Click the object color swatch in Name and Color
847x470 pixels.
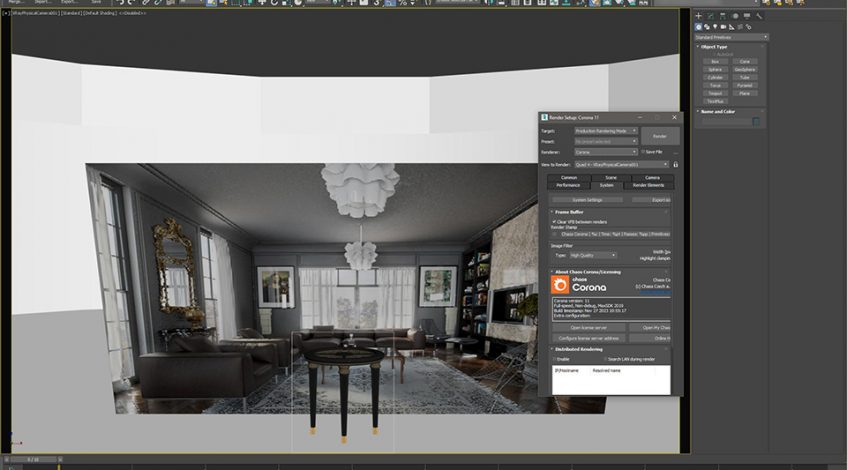pyautogui.click(x=756, y=122)
